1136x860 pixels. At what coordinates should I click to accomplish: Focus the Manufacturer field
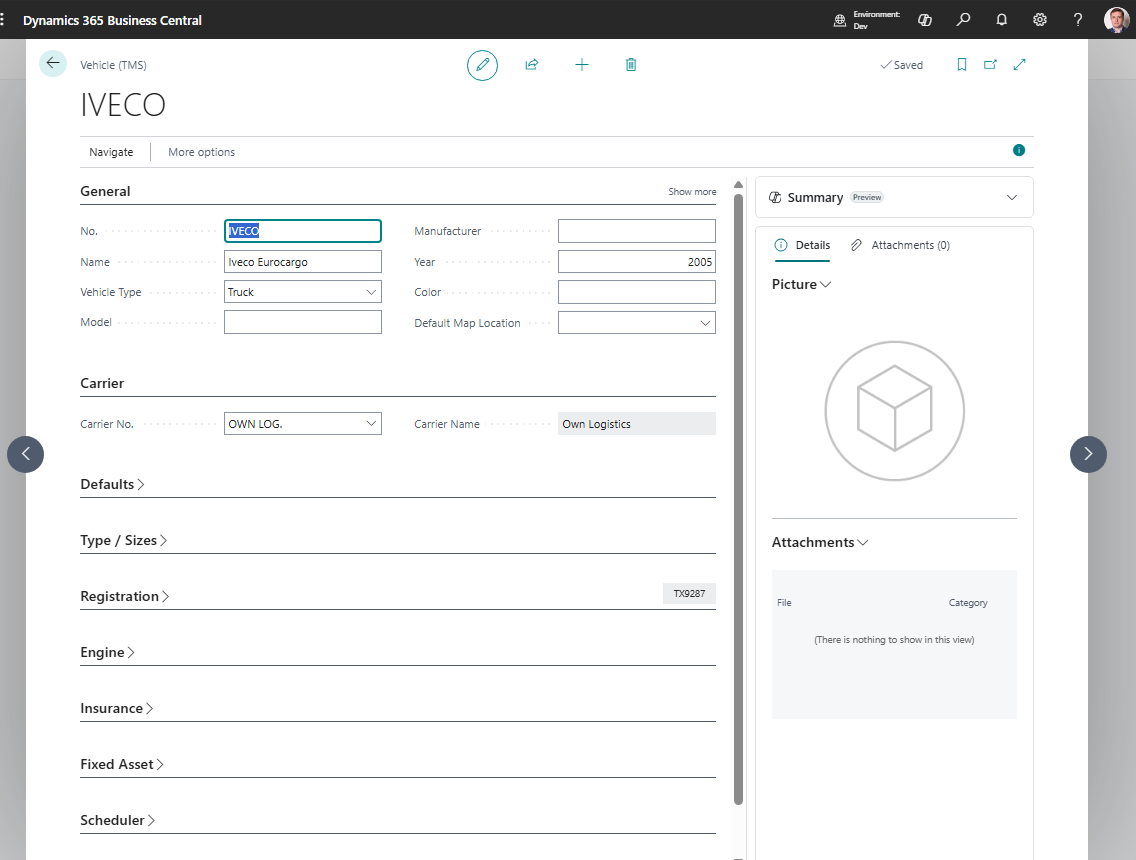tap(637, 231)
